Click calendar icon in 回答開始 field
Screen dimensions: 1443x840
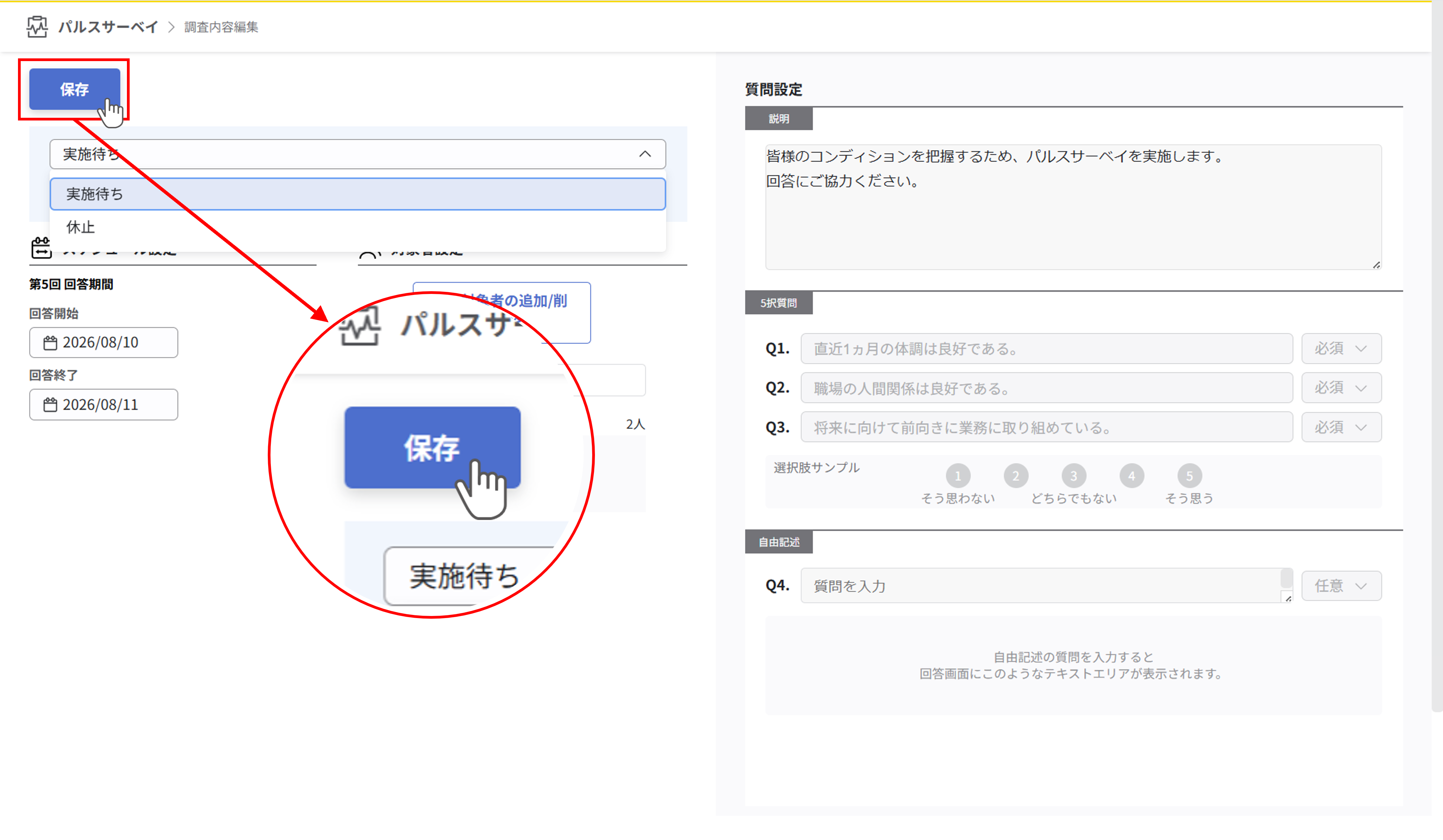(x=50, y=343)
